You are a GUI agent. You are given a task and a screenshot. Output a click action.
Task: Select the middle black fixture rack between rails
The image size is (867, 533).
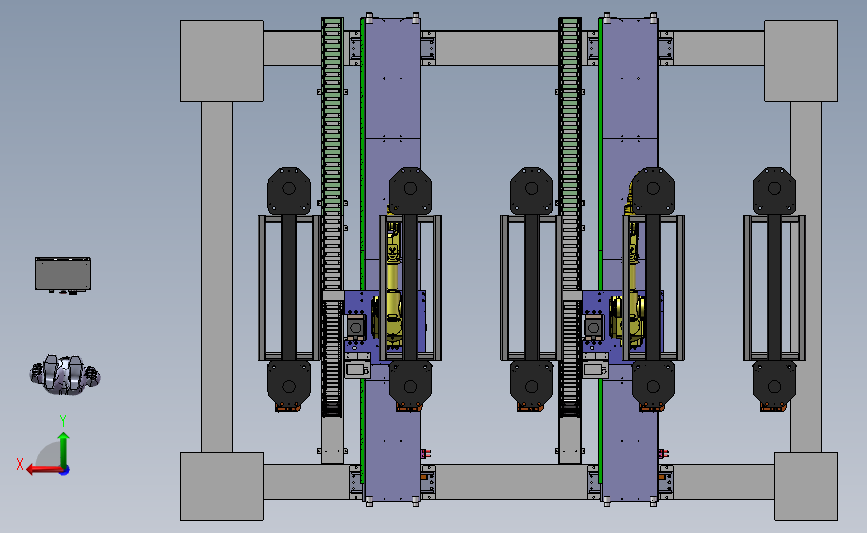click(x=531, y=289)
